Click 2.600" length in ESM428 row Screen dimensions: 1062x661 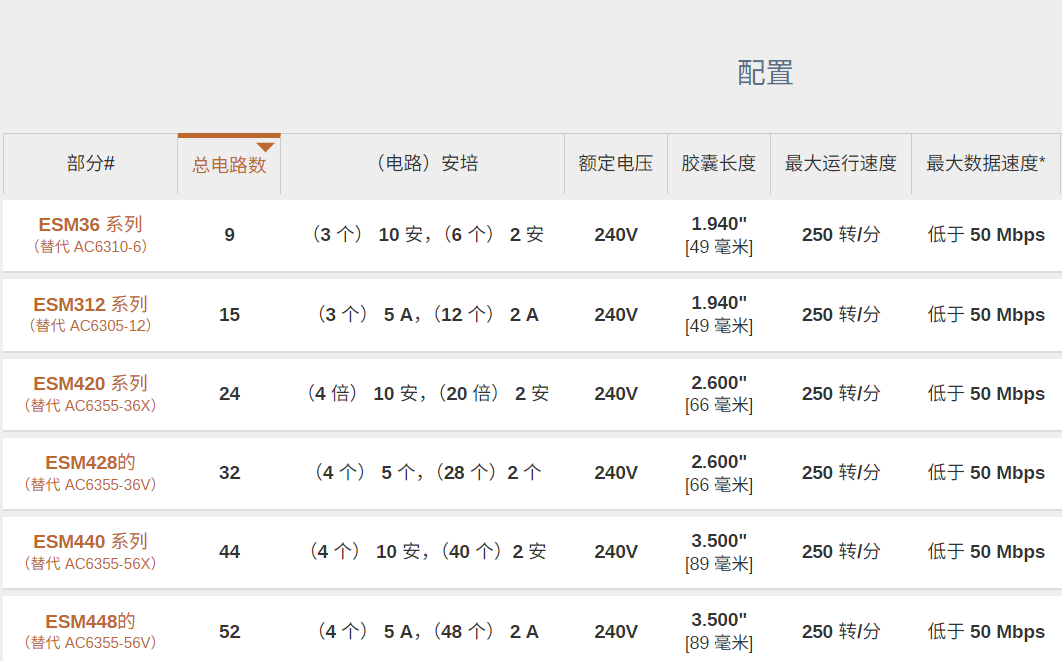tap(719, 462)
